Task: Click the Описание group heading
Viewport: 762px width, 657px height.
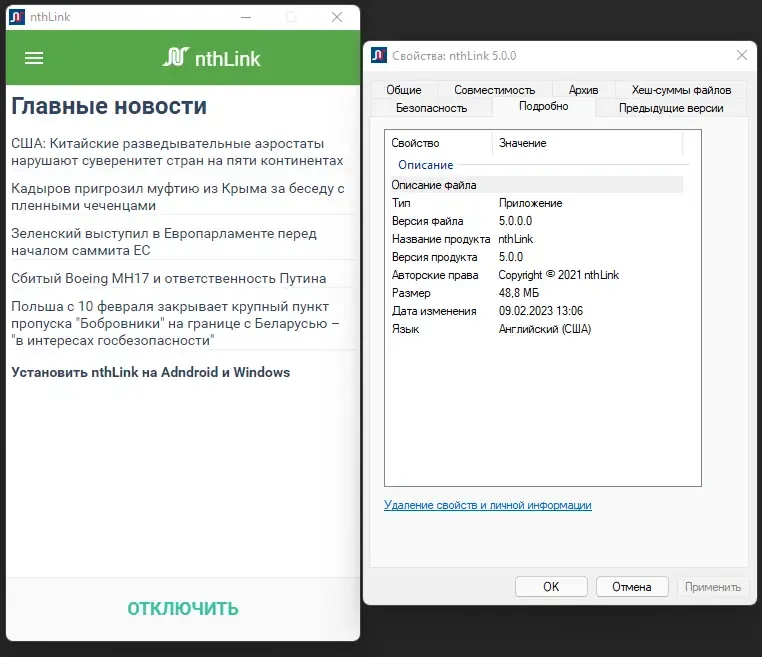Action: click(x=426, y=165)
